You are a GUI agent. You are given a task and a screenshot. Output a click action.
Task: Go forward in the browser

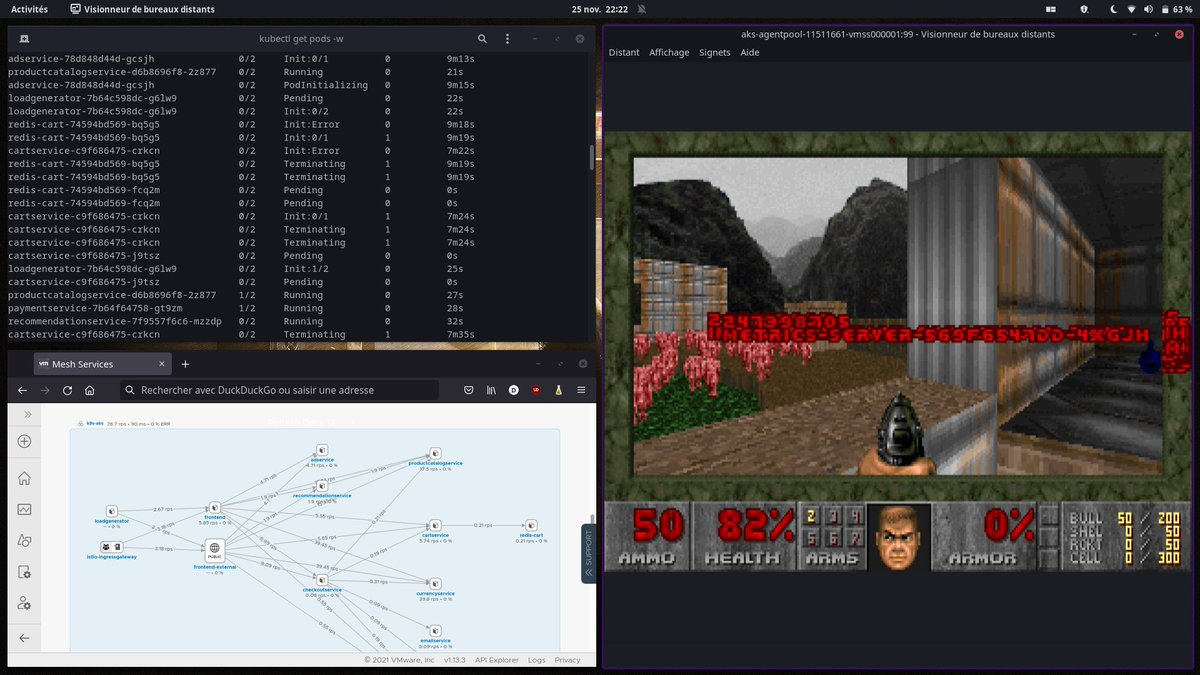tap(44, 390)
